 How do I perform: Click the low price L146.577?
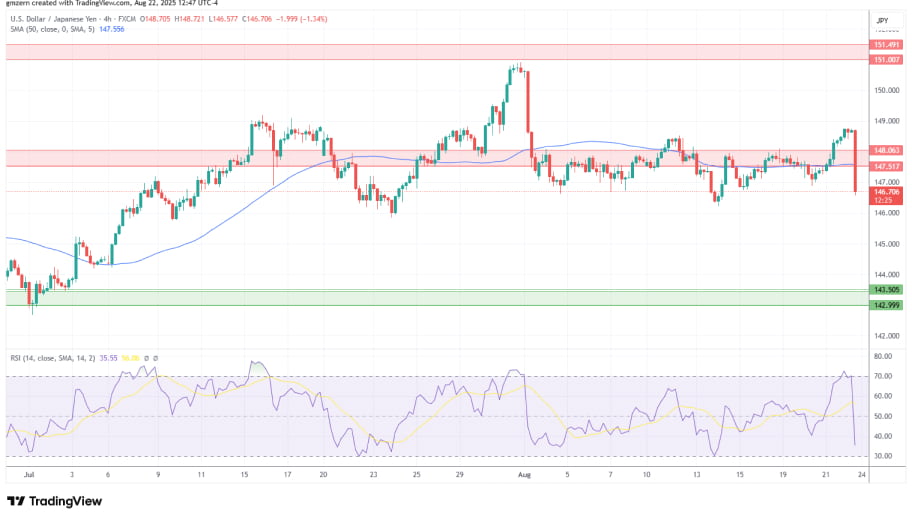(x=223, y=19)
